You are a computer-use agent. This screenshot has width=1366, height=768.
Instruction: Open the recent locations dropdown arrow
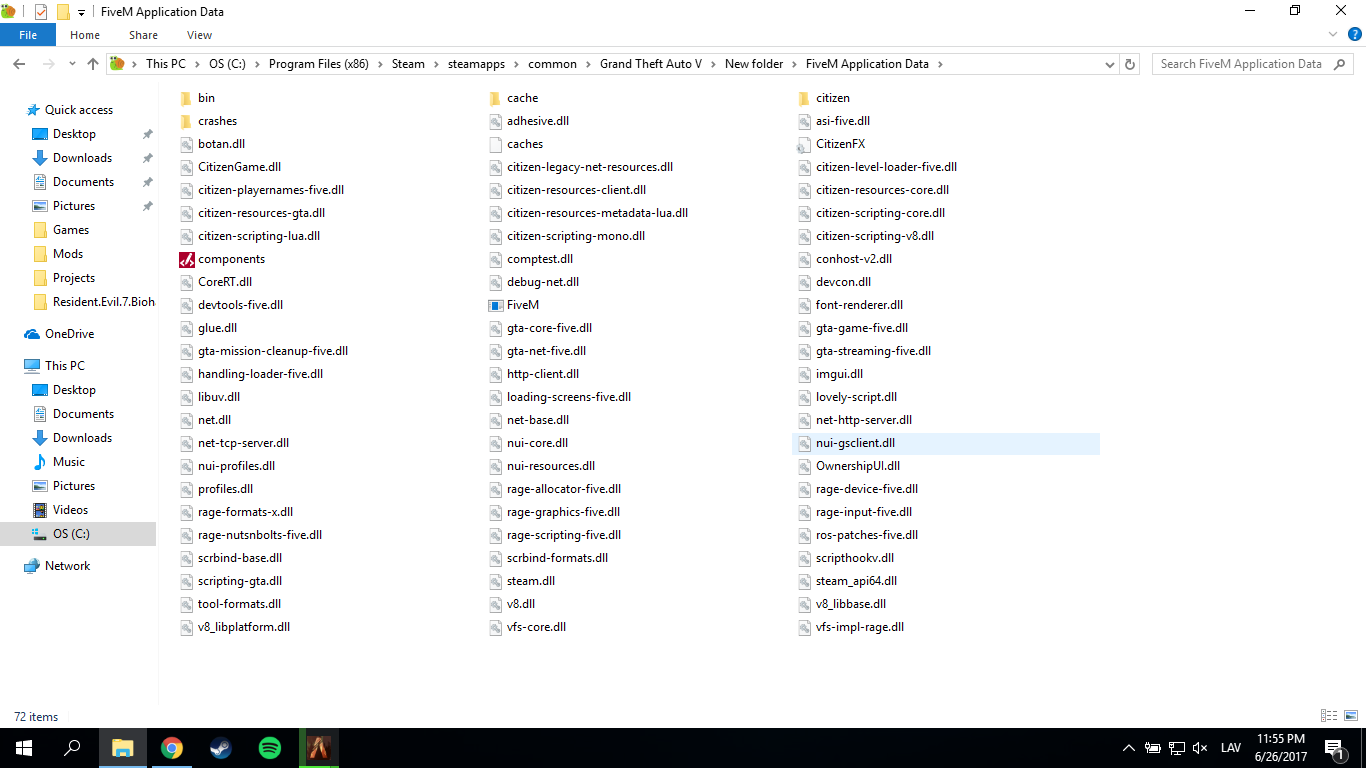(71, 64)
